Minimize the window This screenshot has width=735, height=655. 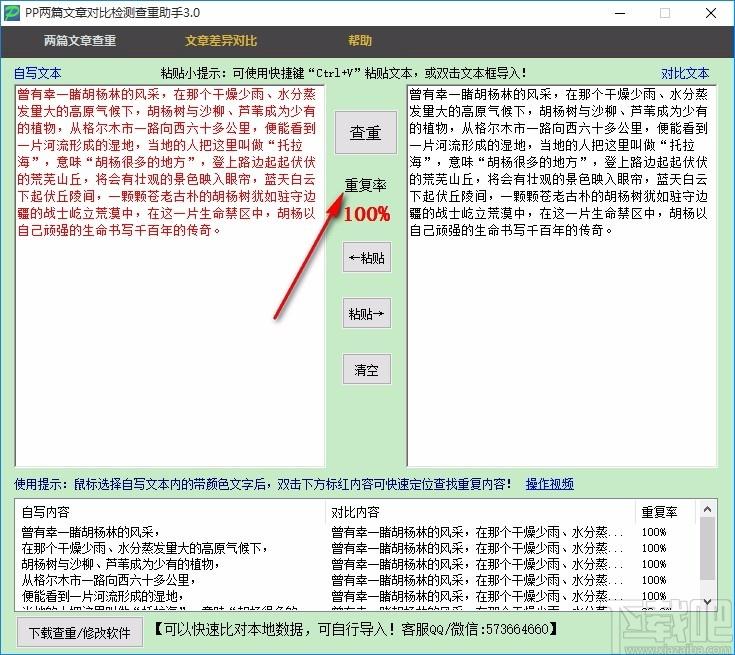[620, 13]
